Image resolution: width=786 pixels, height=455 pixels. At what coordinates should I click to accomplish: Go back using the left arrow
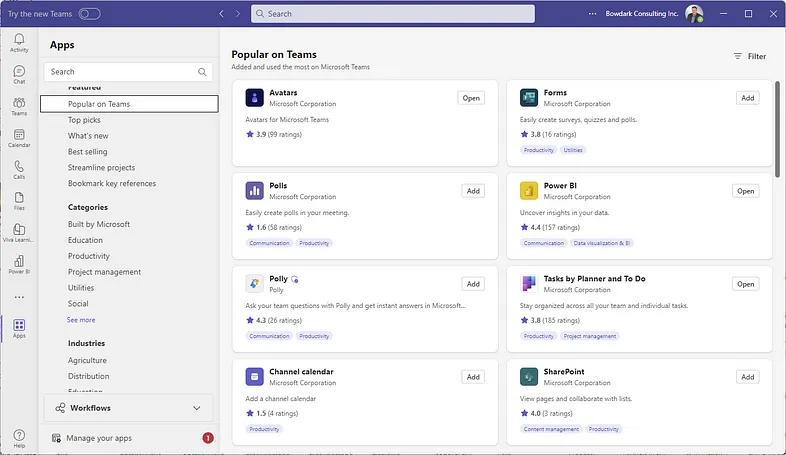coord(221,14)
